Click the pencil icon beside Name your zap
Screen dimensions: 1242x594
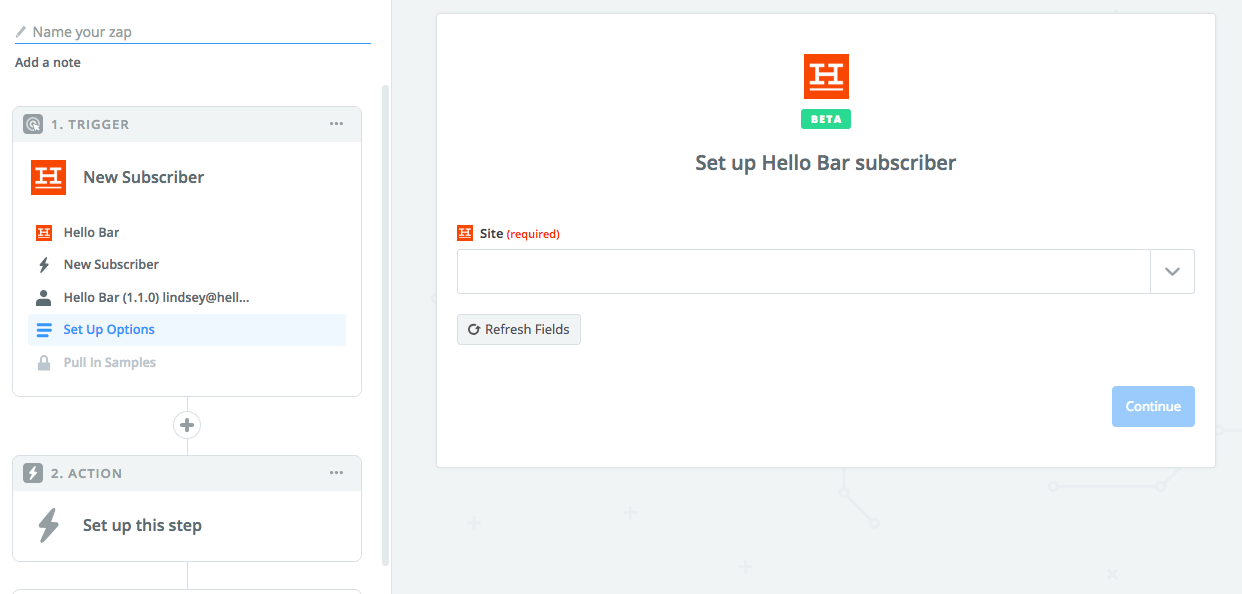coord(21,32)
